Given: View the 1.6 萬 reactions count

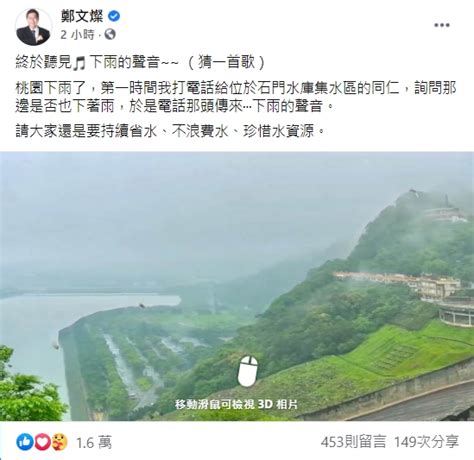Looking at the screenshot, I should point(94,443).
